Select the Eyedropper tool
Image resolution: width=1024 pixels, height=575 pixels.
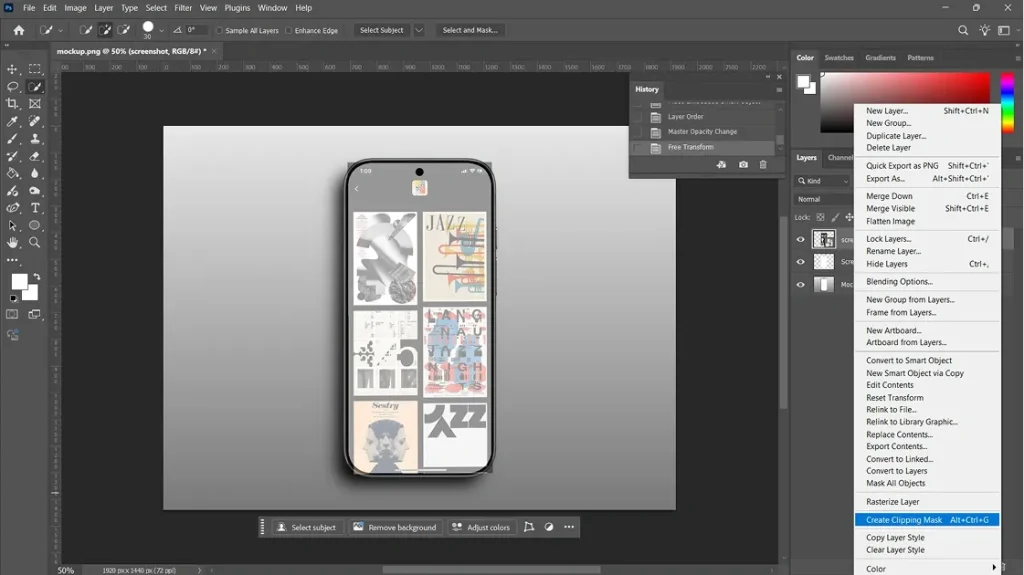[12, 121]
